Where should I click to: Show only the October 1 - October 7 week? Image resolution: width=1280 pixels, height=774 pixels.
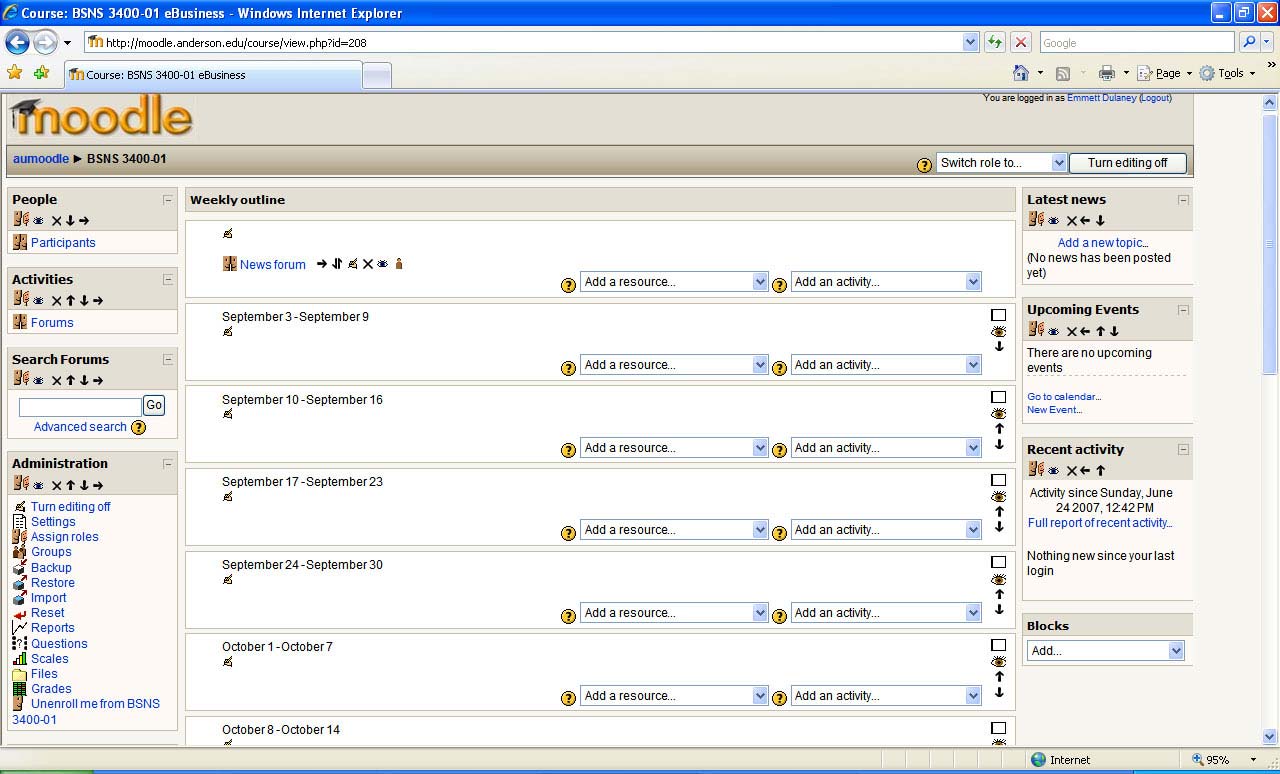(x=998, y=645)
